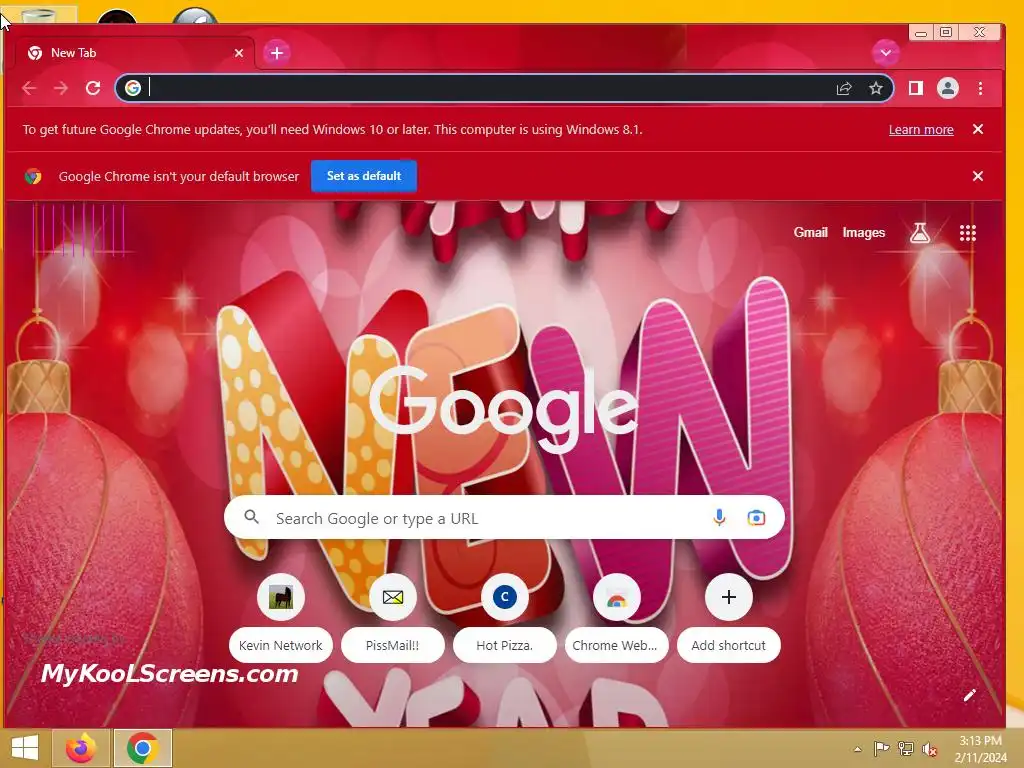Open the Chrome Web Store shortcut
Image resolution: width=1024 pixels, height=768 pixels.
coord(616,617)
